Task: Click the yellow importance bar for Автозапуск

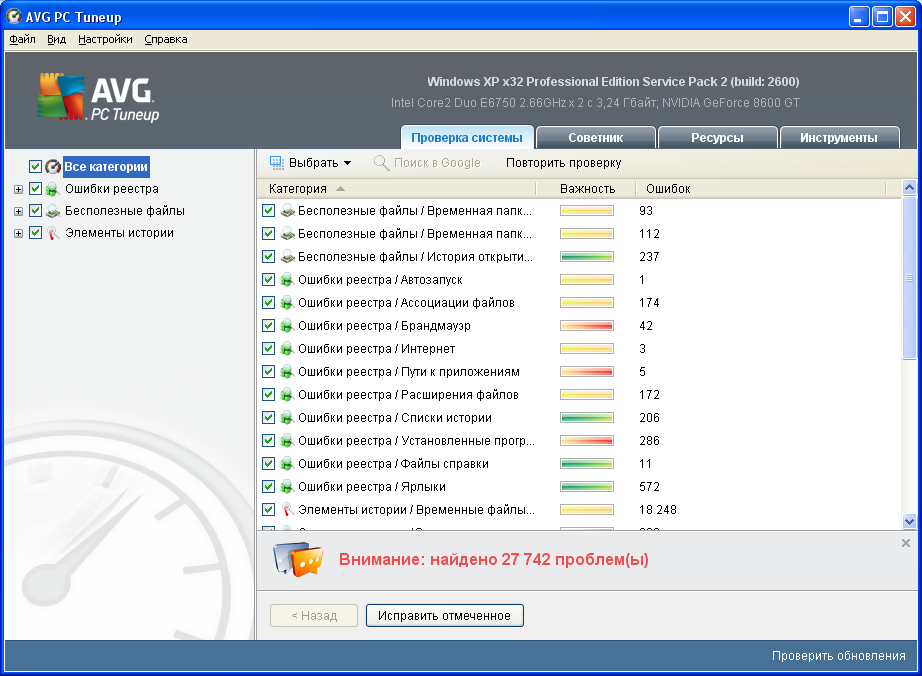Action: coord(587,280)
